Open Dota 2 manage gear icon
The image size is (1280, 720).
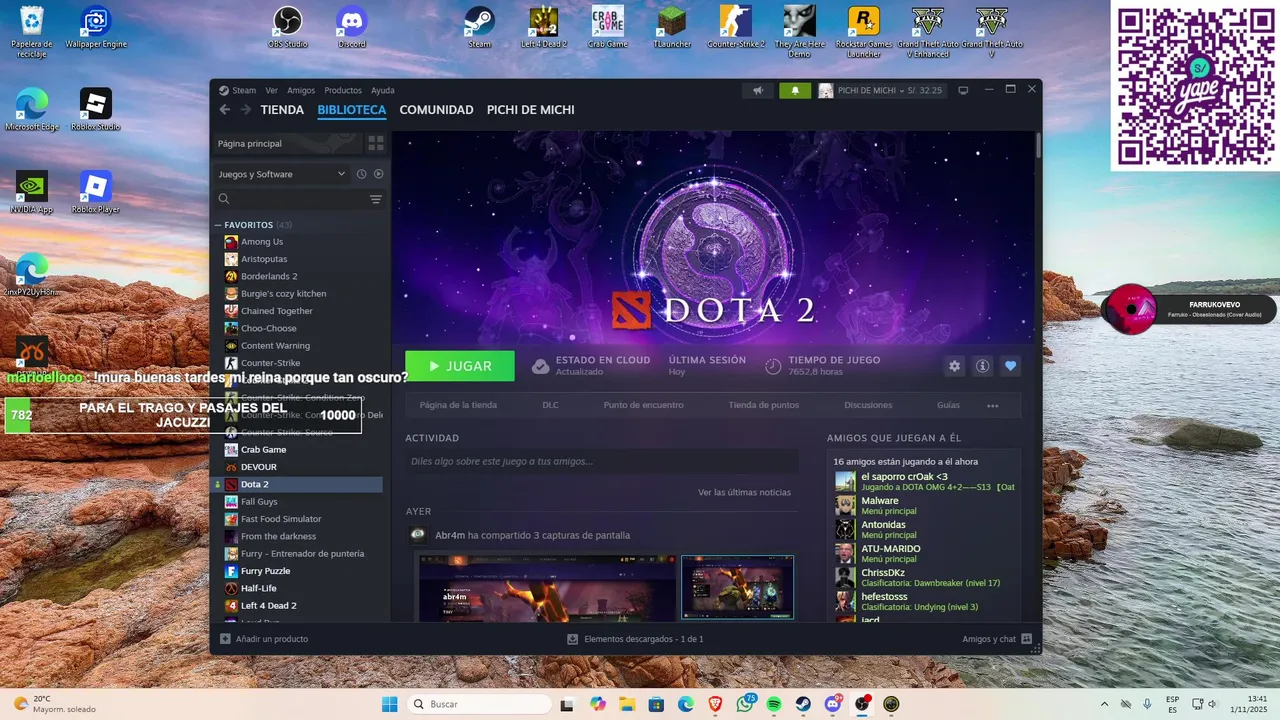pos(954,366)
